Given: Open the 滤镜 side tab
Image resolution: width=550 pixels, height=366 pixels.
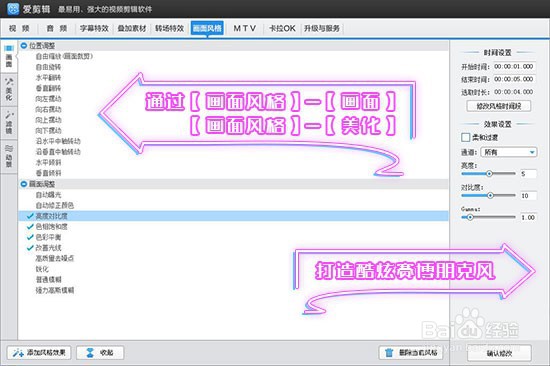Looking at the screenshot, I should 9,123.
